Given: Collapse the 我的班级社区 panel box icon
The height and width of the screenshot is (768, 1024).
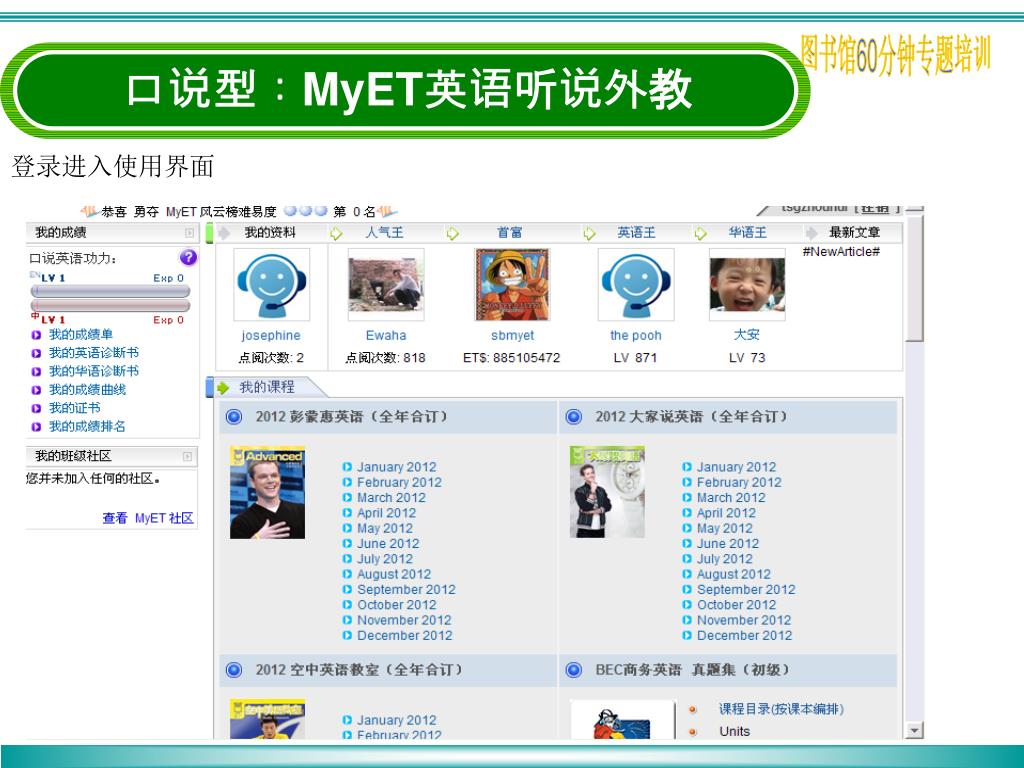Looking at the screenshot, I should point(187,456).
